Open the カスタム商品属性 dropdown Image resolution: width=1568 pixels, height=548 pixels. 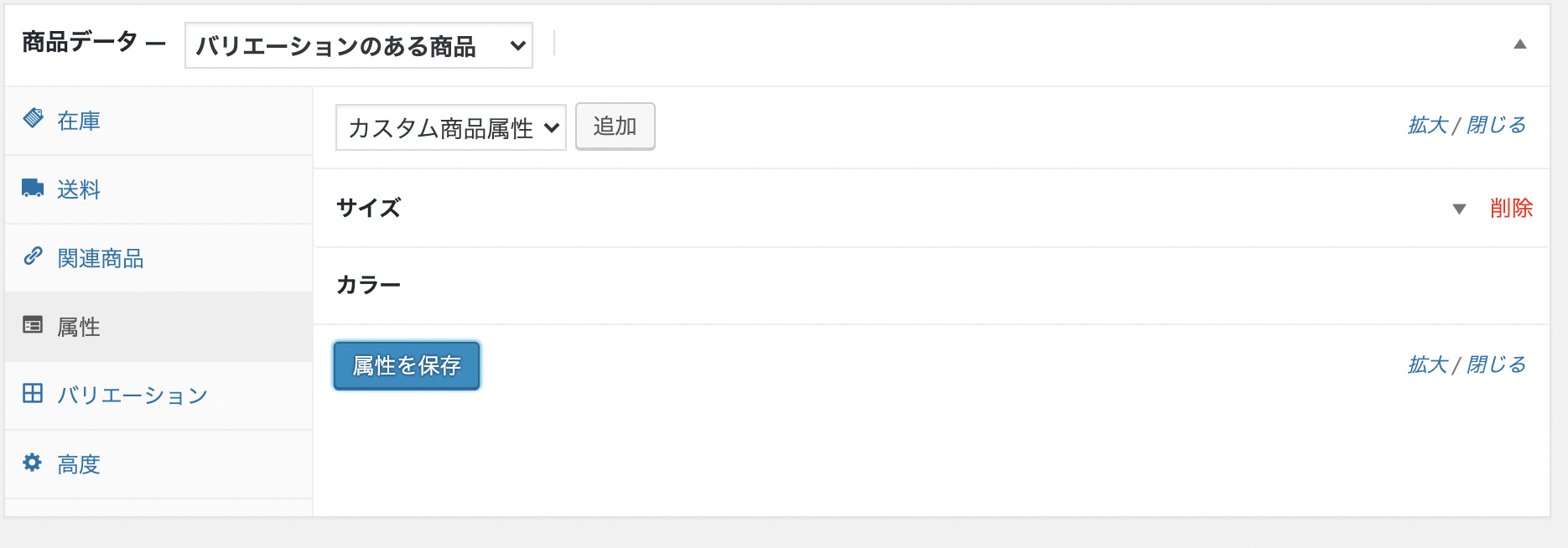[x=450, y=127]
